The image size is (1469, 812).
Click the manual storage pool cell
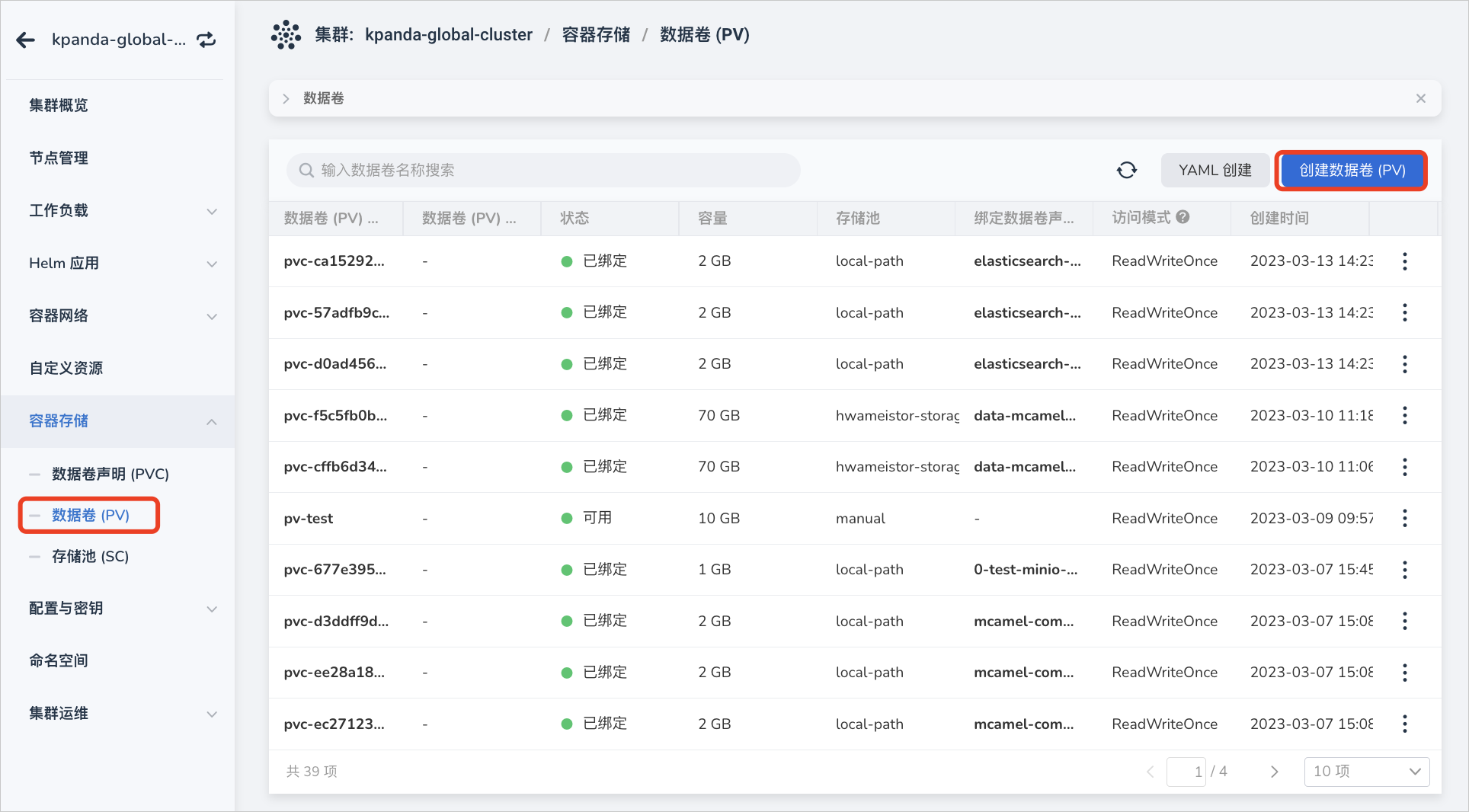pyautogui.click(x=860, y=518)
